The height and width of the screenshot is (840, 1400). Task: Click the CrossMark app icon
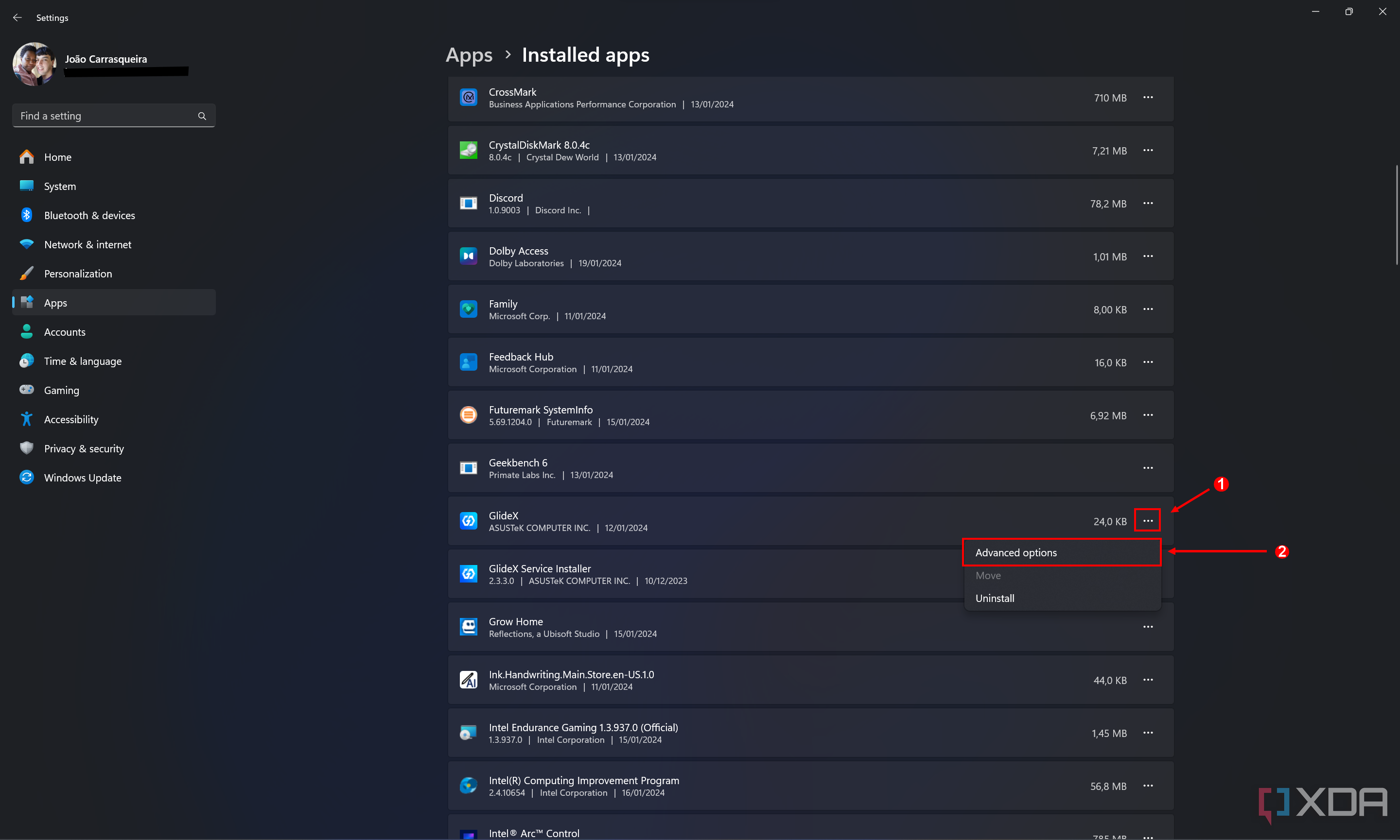coord(468,97)
